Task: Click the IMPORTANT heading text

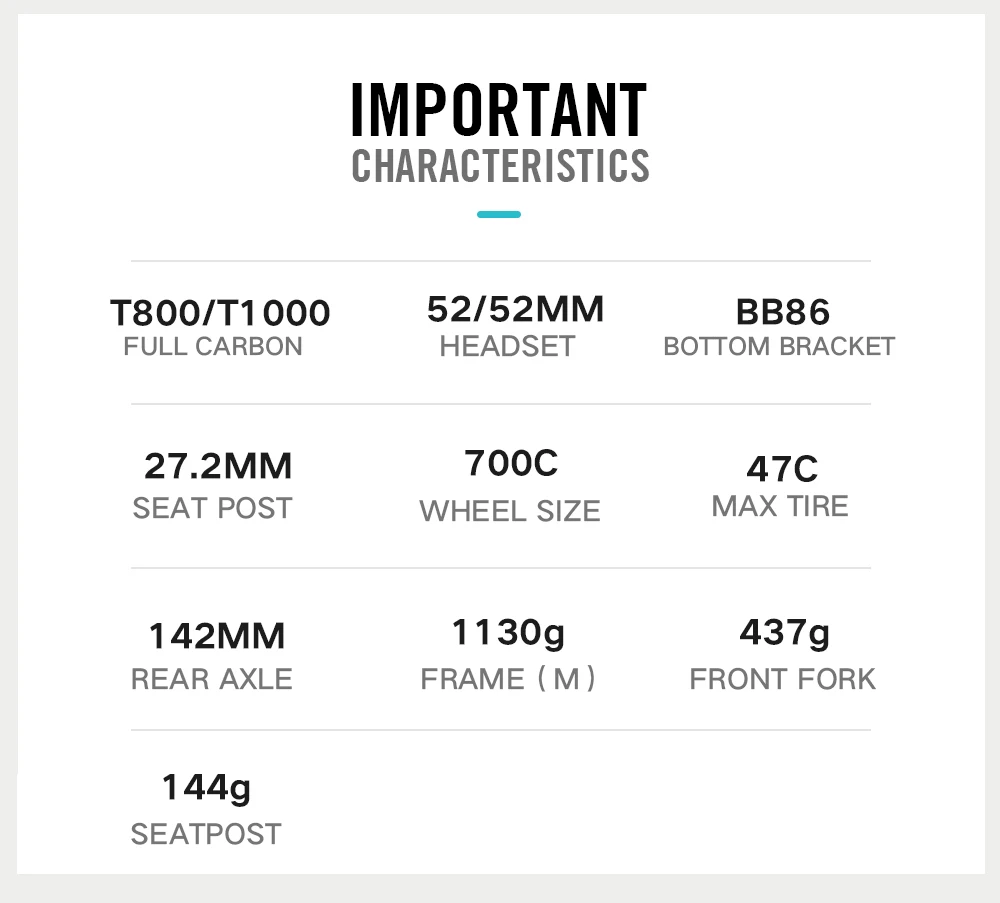Action: pos(499,110)
